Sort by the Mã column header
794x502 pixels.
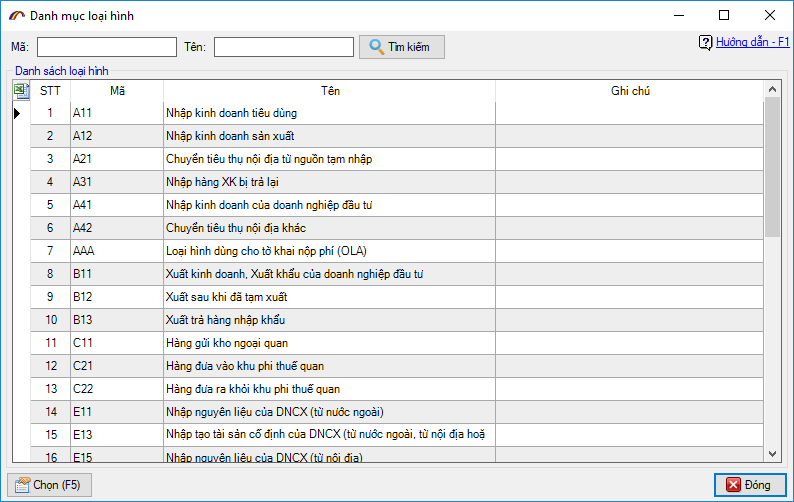click(116, 91)
